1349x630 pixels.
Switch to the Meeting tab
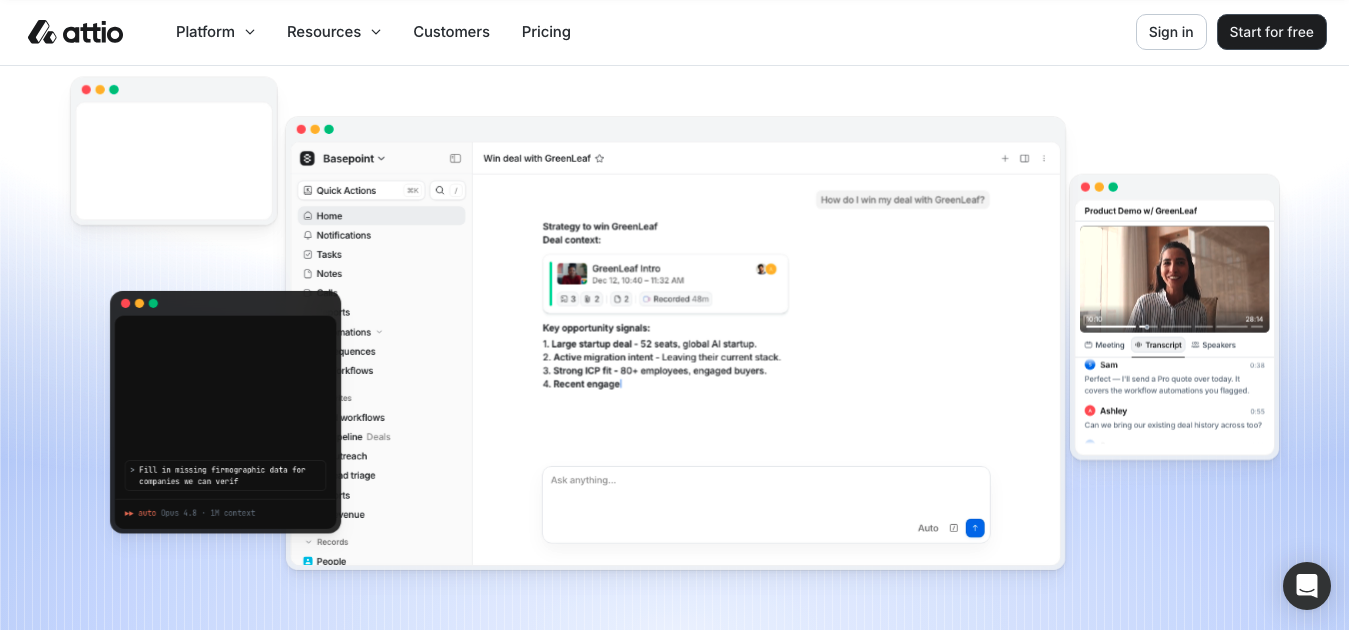point(1105,345)
